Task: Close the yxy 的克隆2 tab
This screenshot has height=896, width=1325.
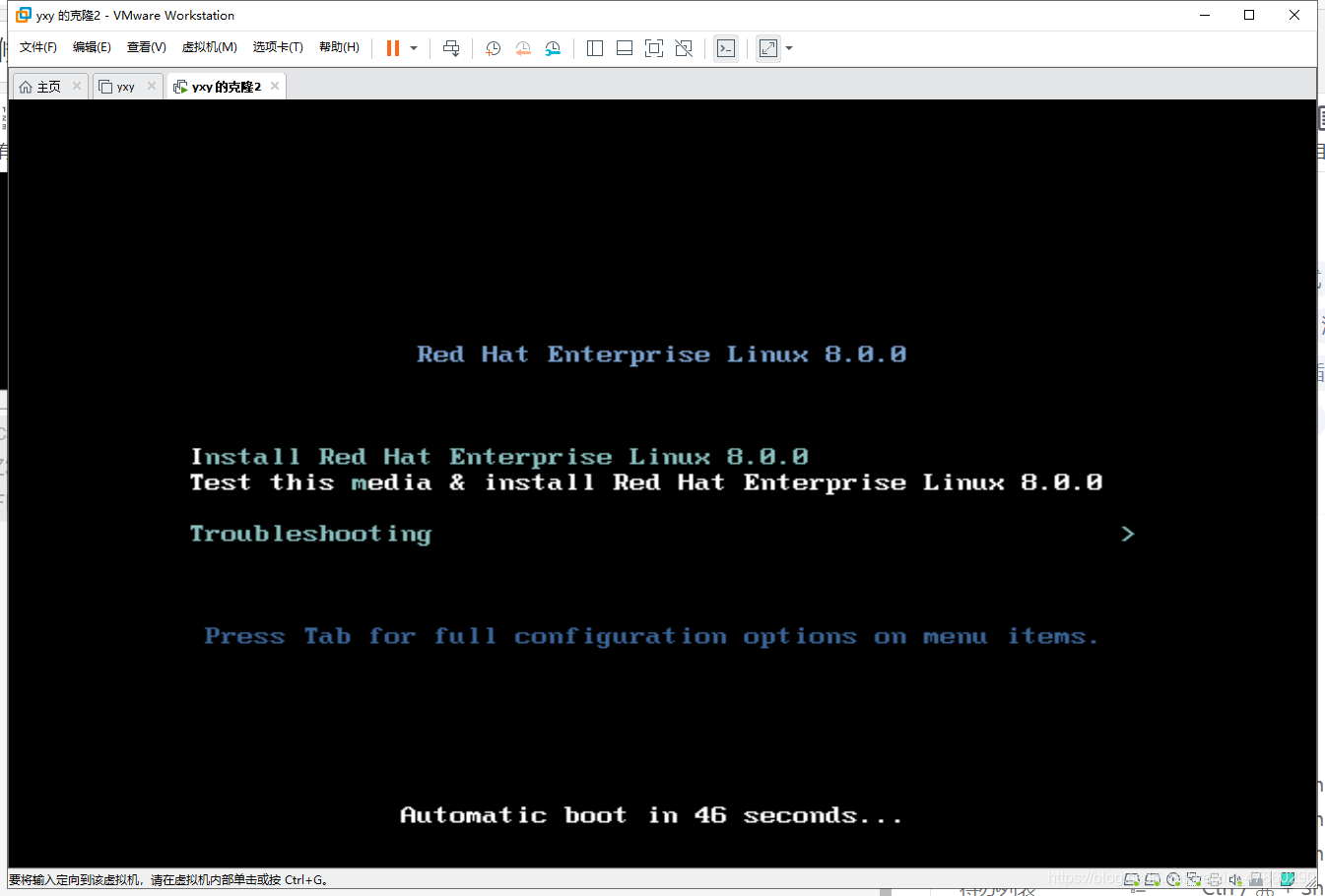Action: coord(275,86)
